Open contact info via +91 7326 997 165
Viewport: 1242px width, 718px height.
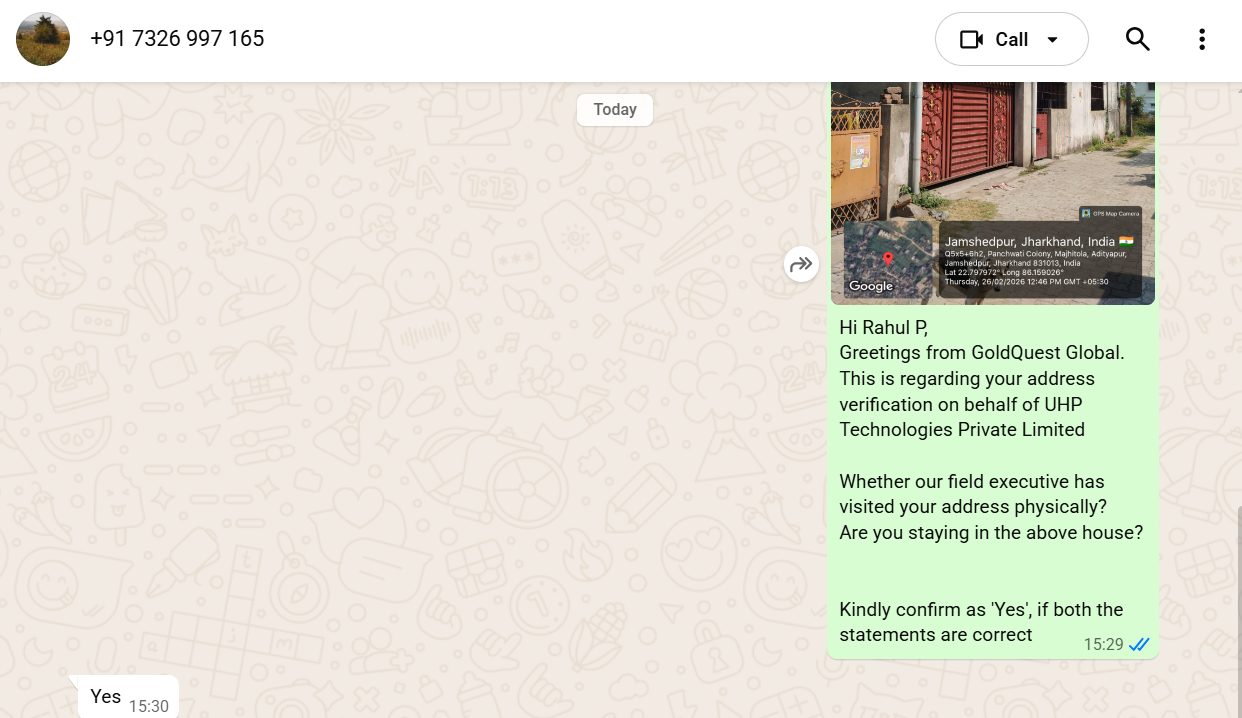click(177, 39)
